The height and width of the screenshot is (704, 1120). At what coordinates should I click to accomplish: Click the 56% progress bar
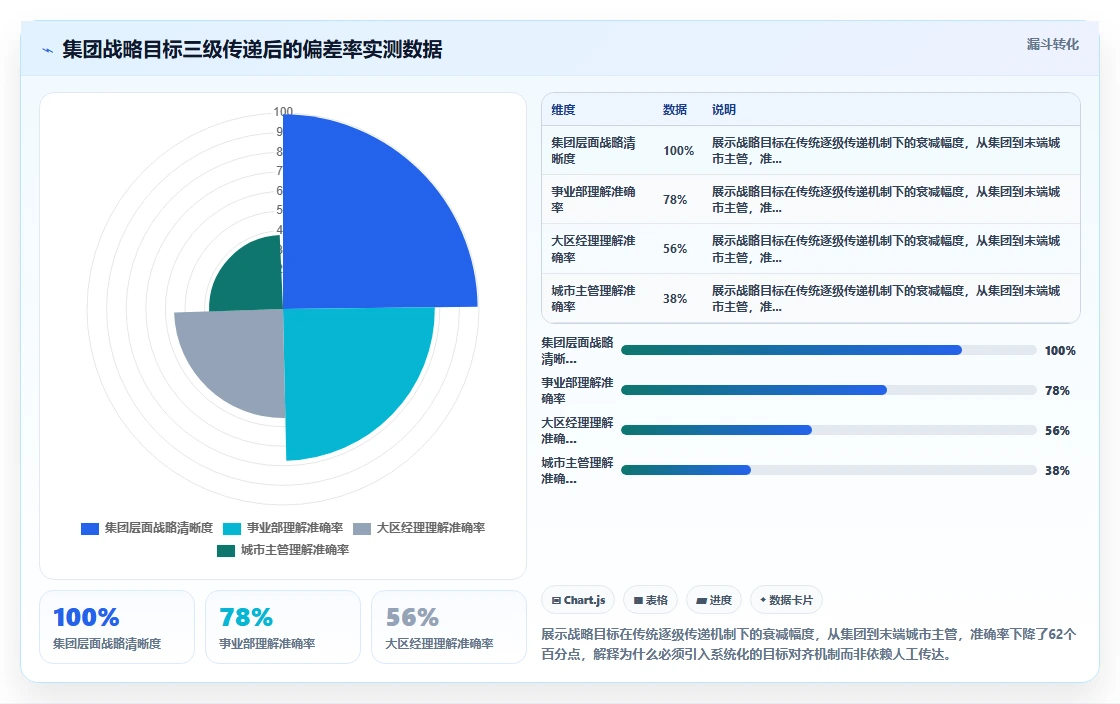[x=829, y=430]
